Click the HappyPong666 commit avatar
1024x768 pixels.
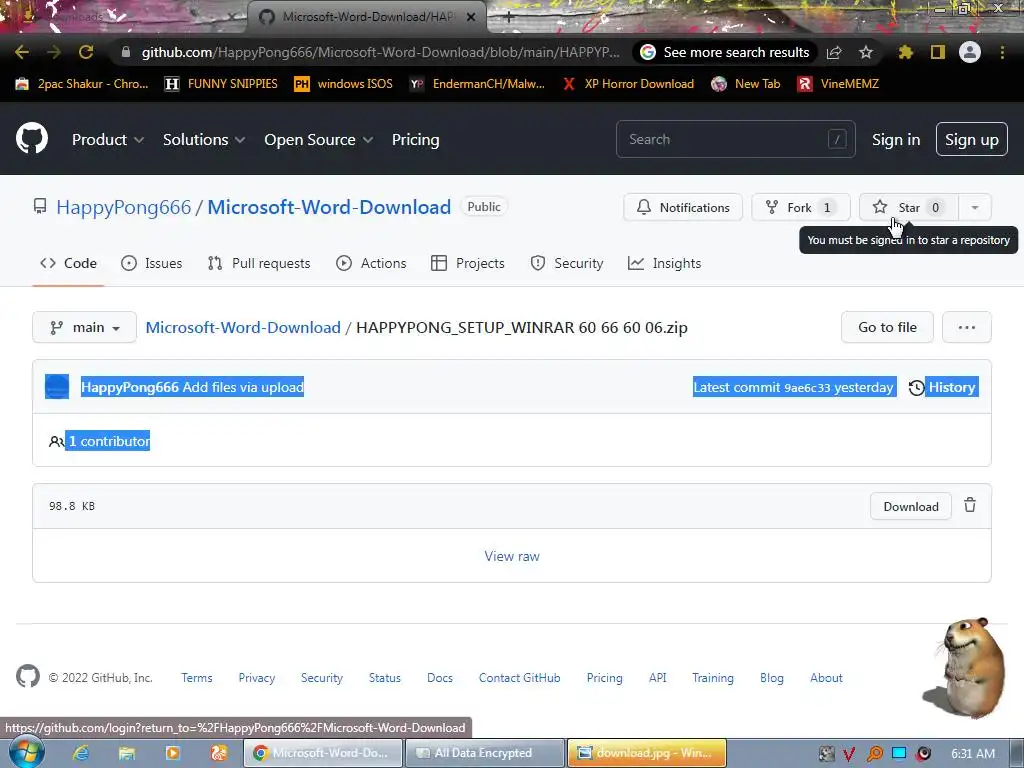point(57,387)
